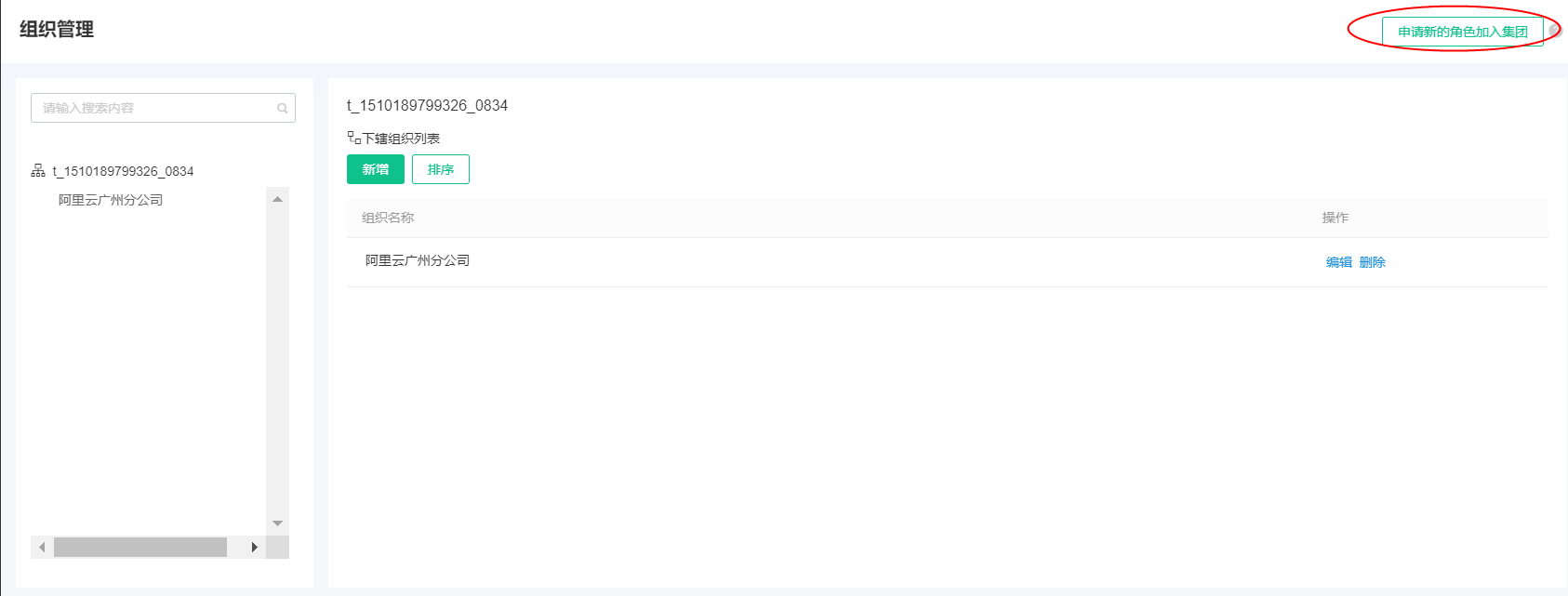The image size is (1568, 596).
Task: Edit 阿里云广州分公司 via 编辑 link
Action: click(x=1338, y=262)
